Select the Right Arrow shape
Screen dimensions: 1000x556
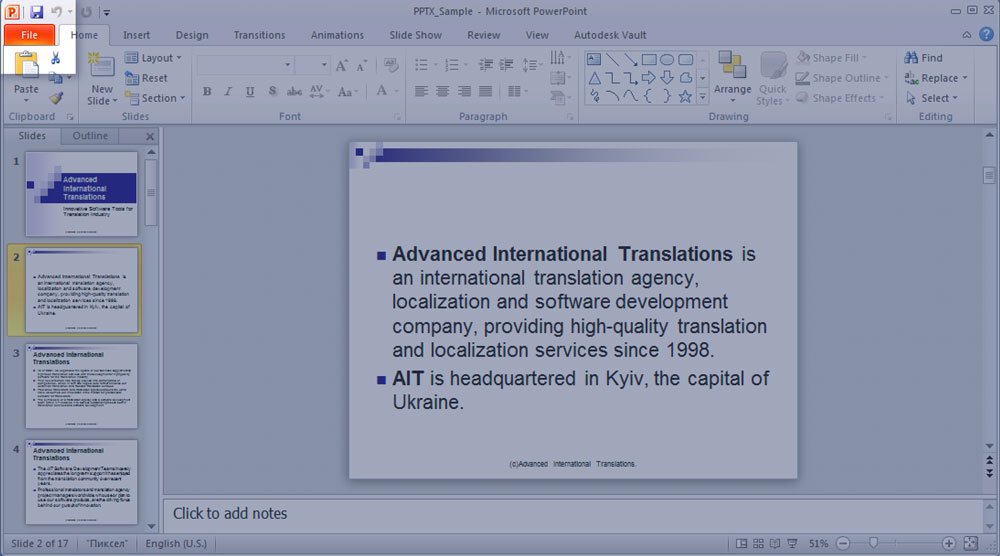coord(649,78)
